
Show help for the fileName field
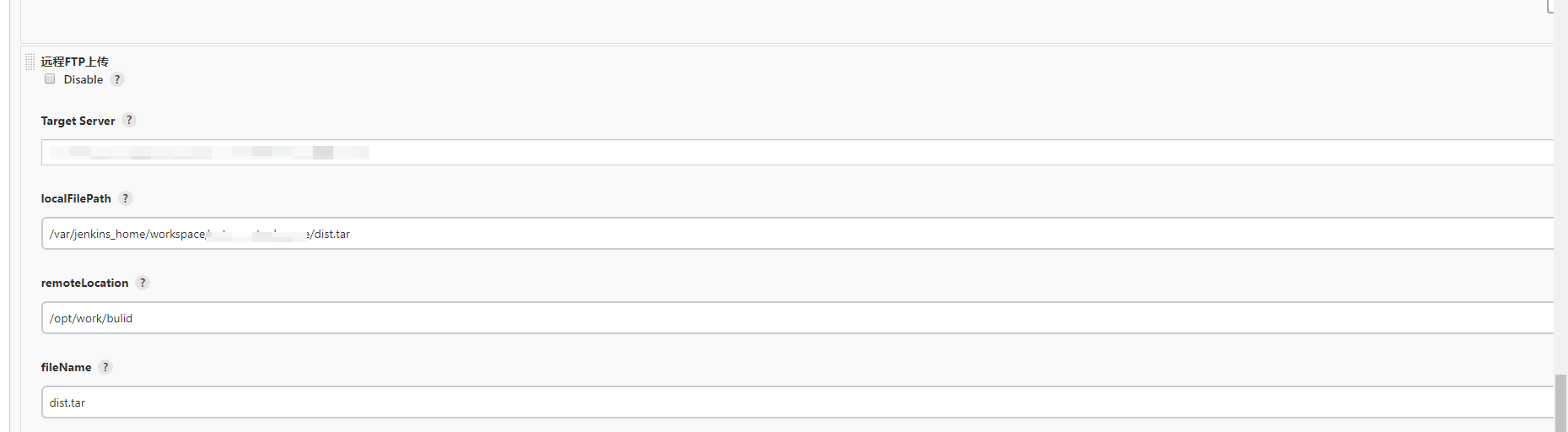coord(105,367)
